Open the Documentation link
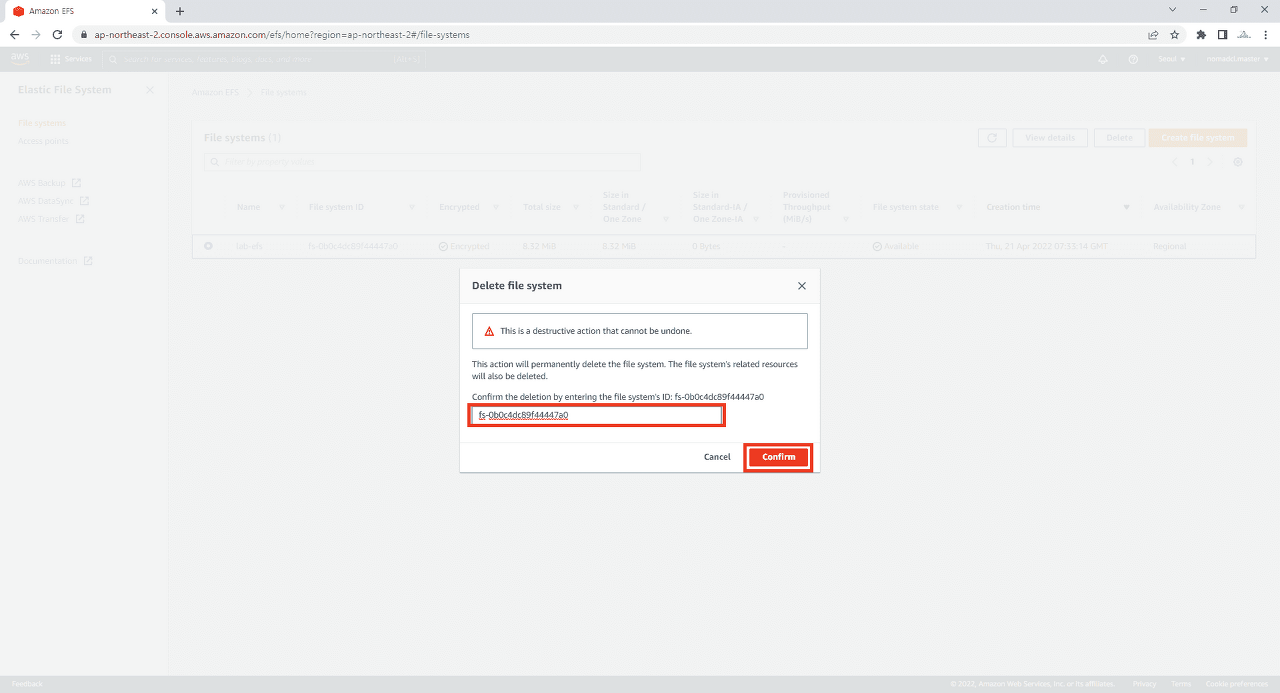1280x693 pixels. [x=55, y=261]
